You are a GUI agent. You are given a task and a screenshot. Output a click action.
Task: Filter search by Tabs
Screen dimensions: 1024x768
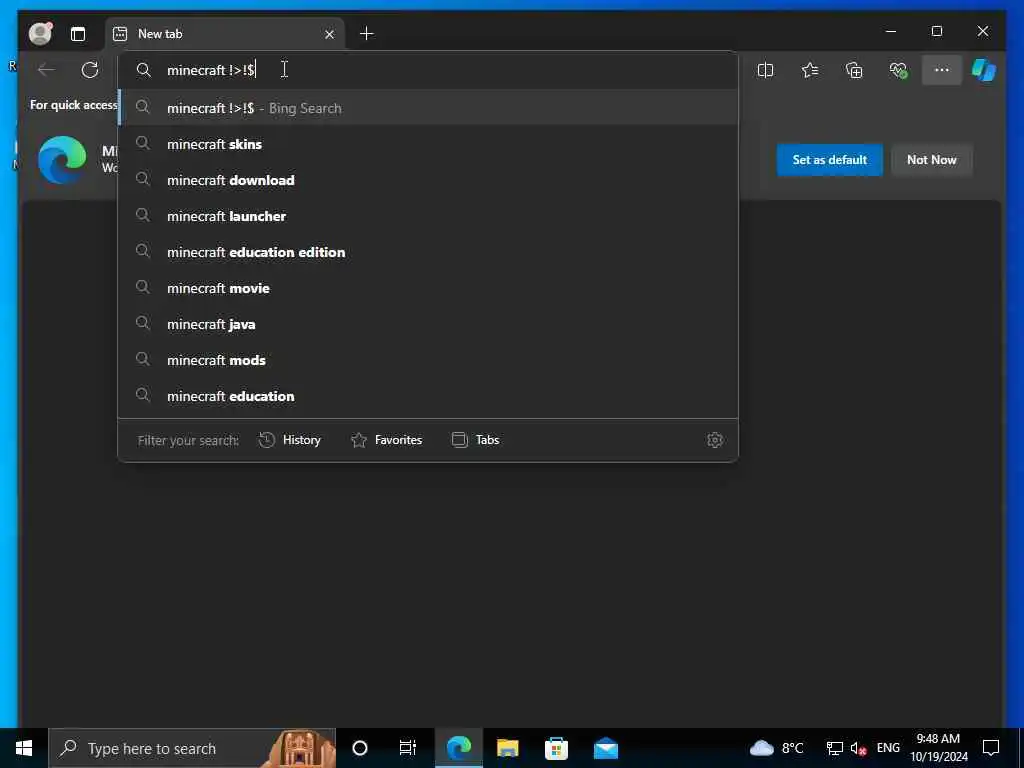click(475, 440)
